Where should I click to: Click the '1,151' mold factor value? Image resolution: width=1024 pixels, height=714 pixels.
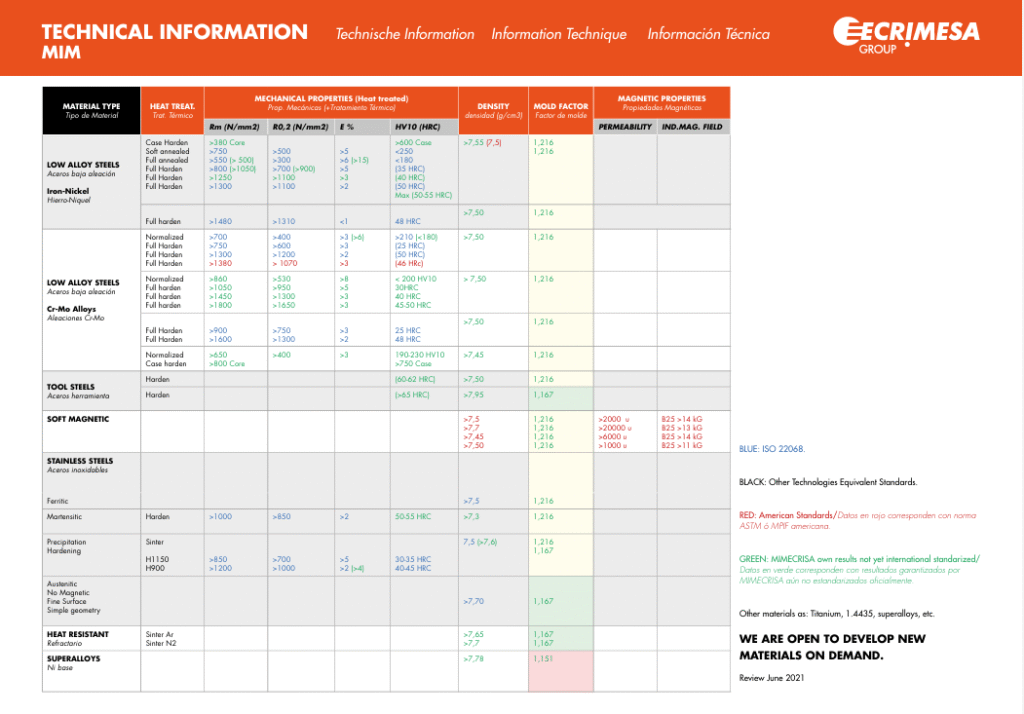pyautogui.click(x=543, y=658)
